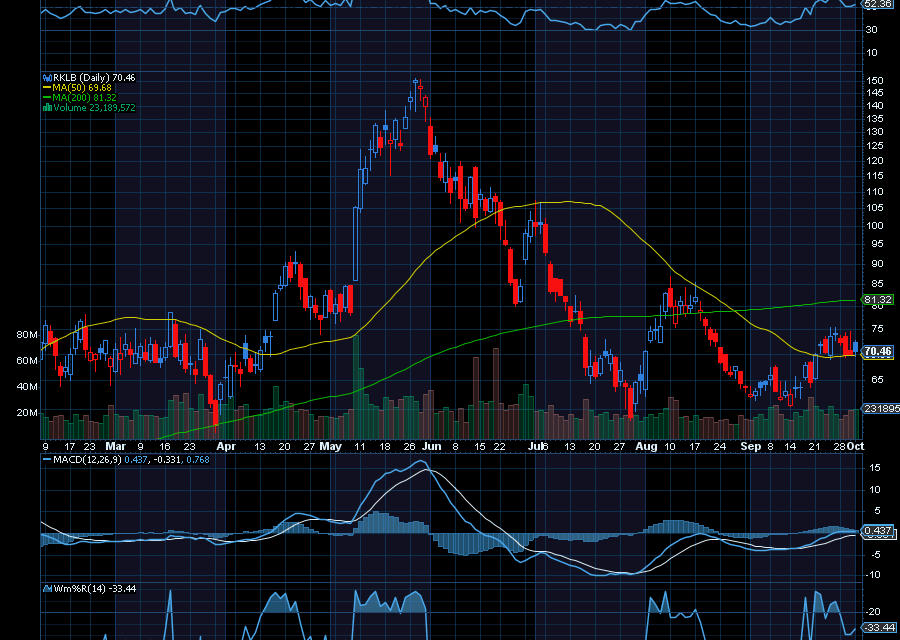Click the Wm%R(14) area icon
This screenshot has width=900, height=640.
pyautogui.click(x=48, y=588)
